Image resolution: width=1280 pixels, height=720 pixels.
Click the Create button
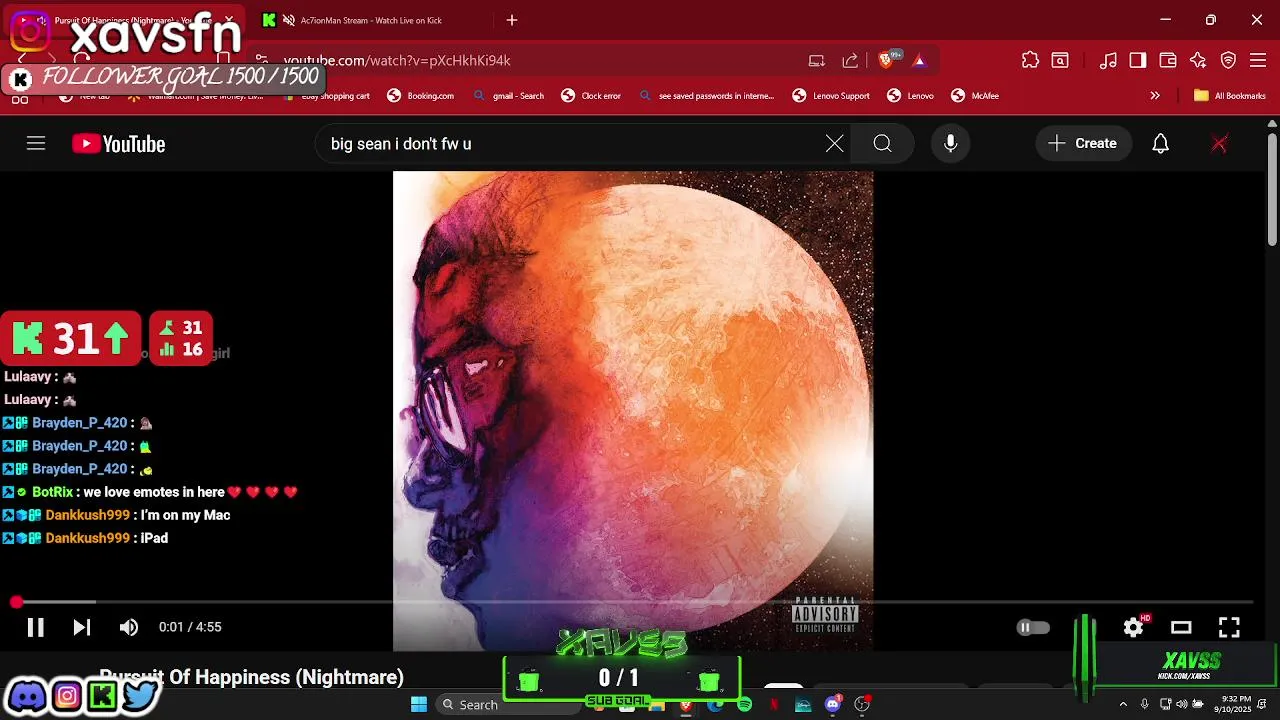tap(1083, 144)
